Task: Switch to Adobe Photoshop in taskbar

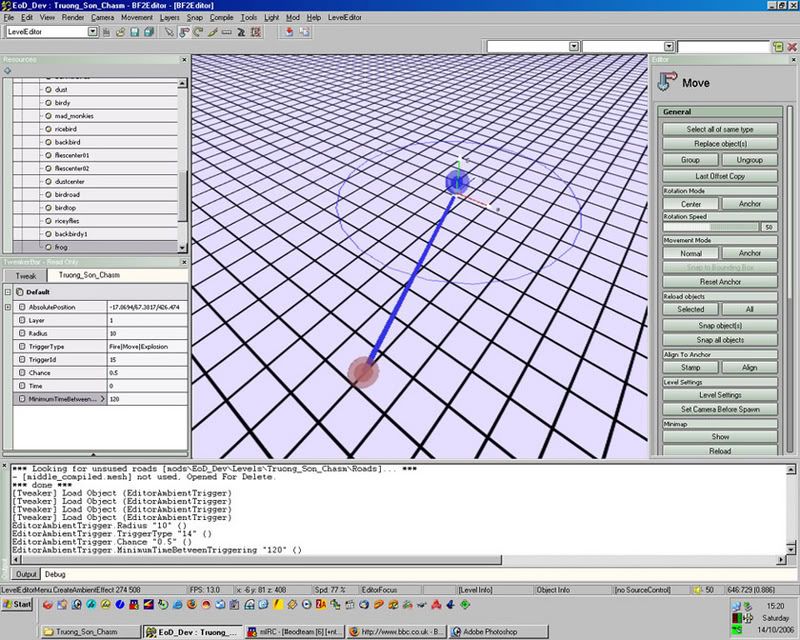Action: point(498,632)
